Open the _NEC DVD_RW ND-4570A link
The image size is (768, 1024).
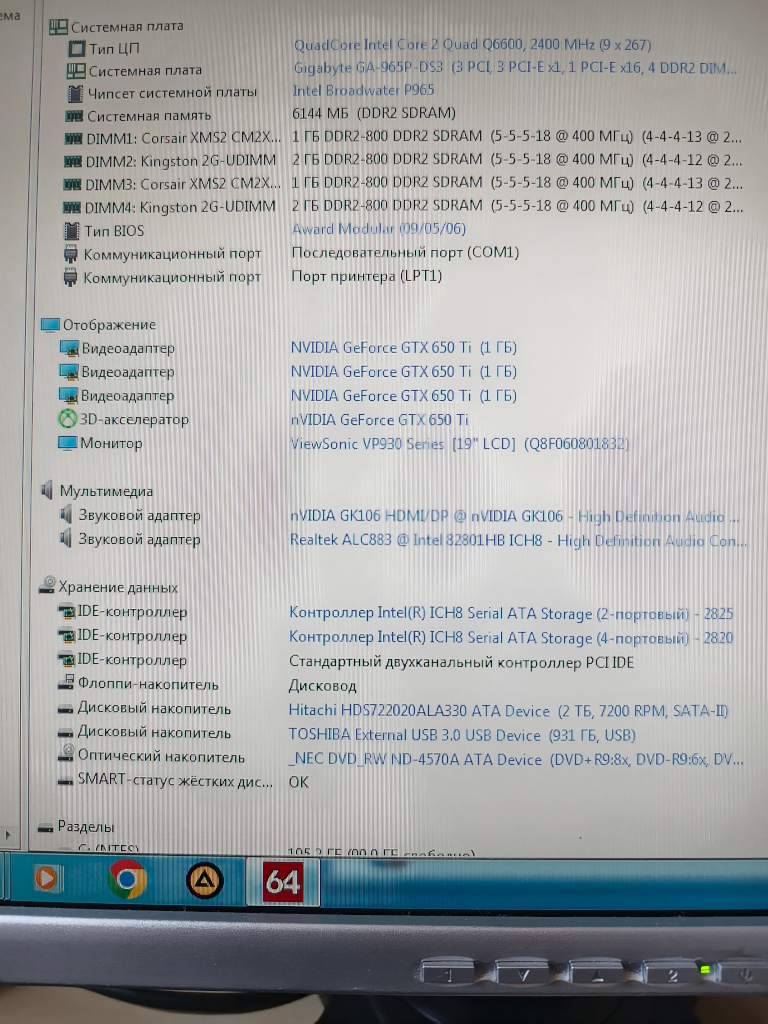pyautogui.click(x=516, y=760)
